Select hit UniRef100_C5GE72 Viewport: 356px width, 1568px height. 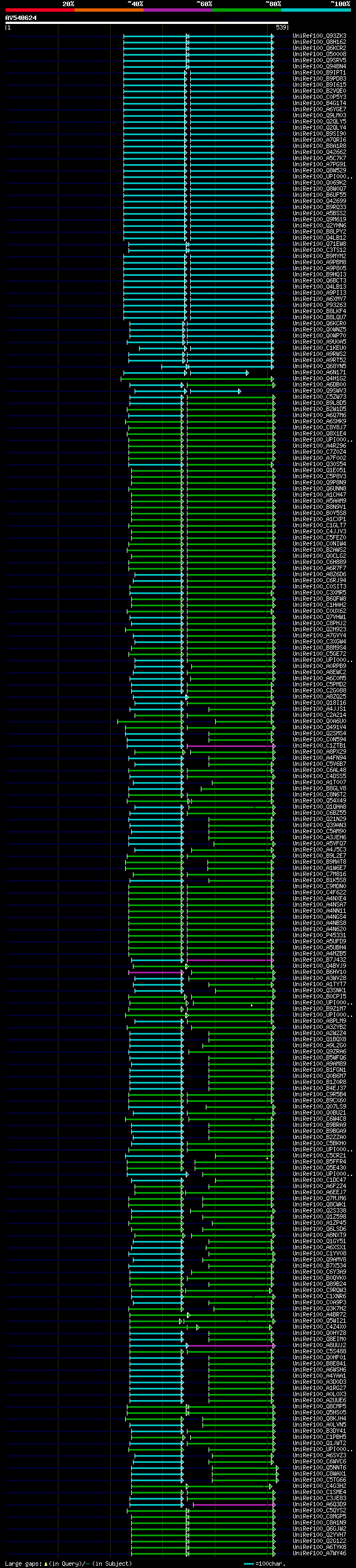point(319,654)
